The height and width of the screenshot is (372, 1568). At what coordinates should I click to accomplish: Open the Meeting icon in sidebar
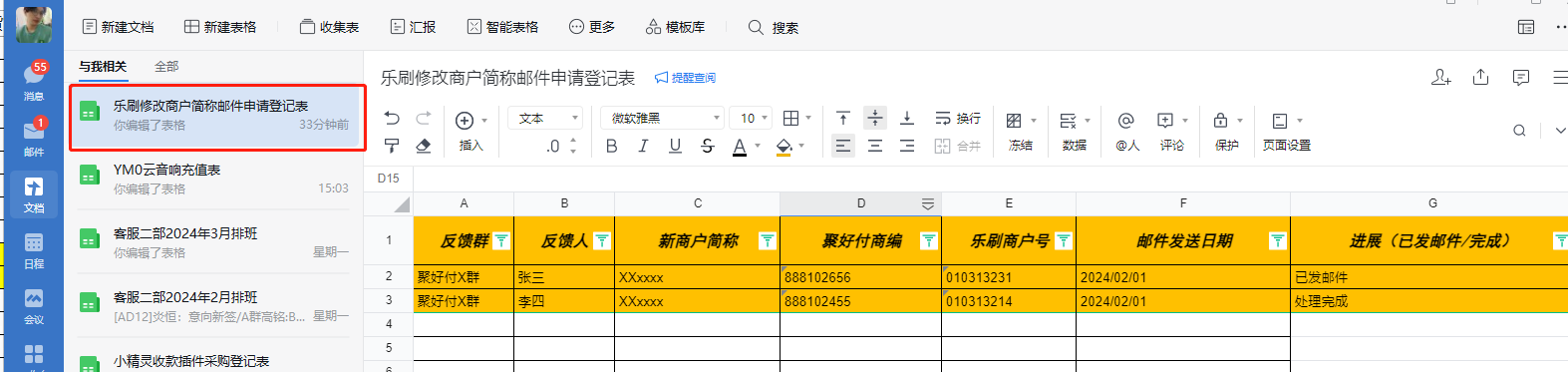tap(34, 305)
